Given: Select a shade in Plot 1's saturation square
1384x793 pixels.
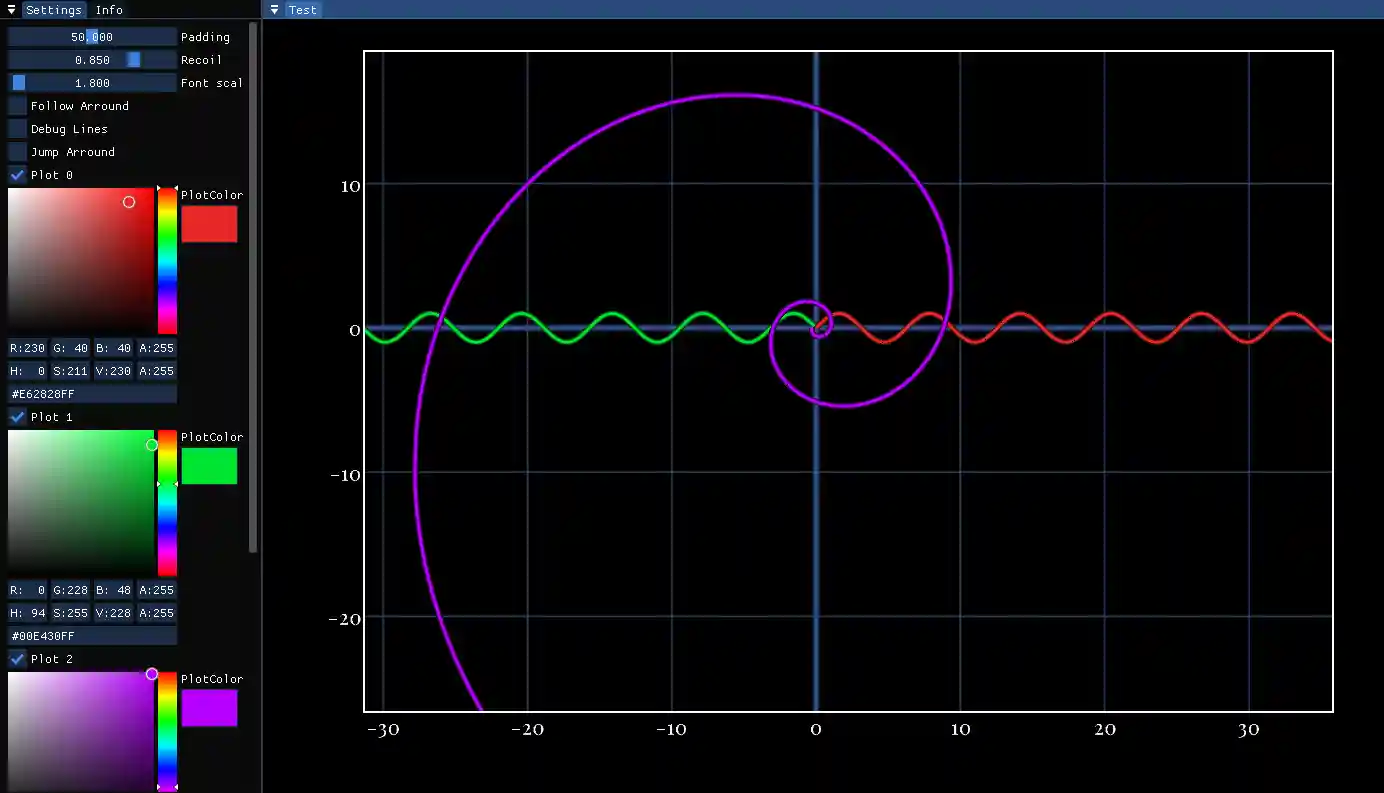Looking at the screenshot, I should tap(80, 503).
